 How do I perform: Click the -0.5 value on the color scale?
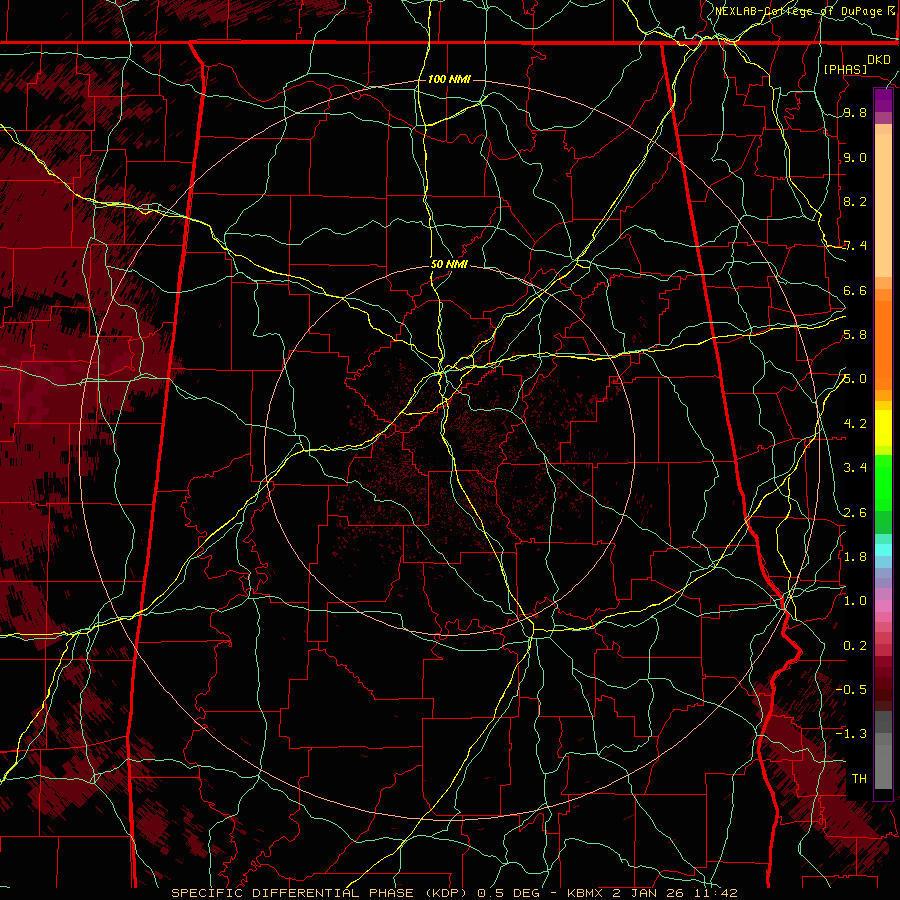[x=851, y=689]
